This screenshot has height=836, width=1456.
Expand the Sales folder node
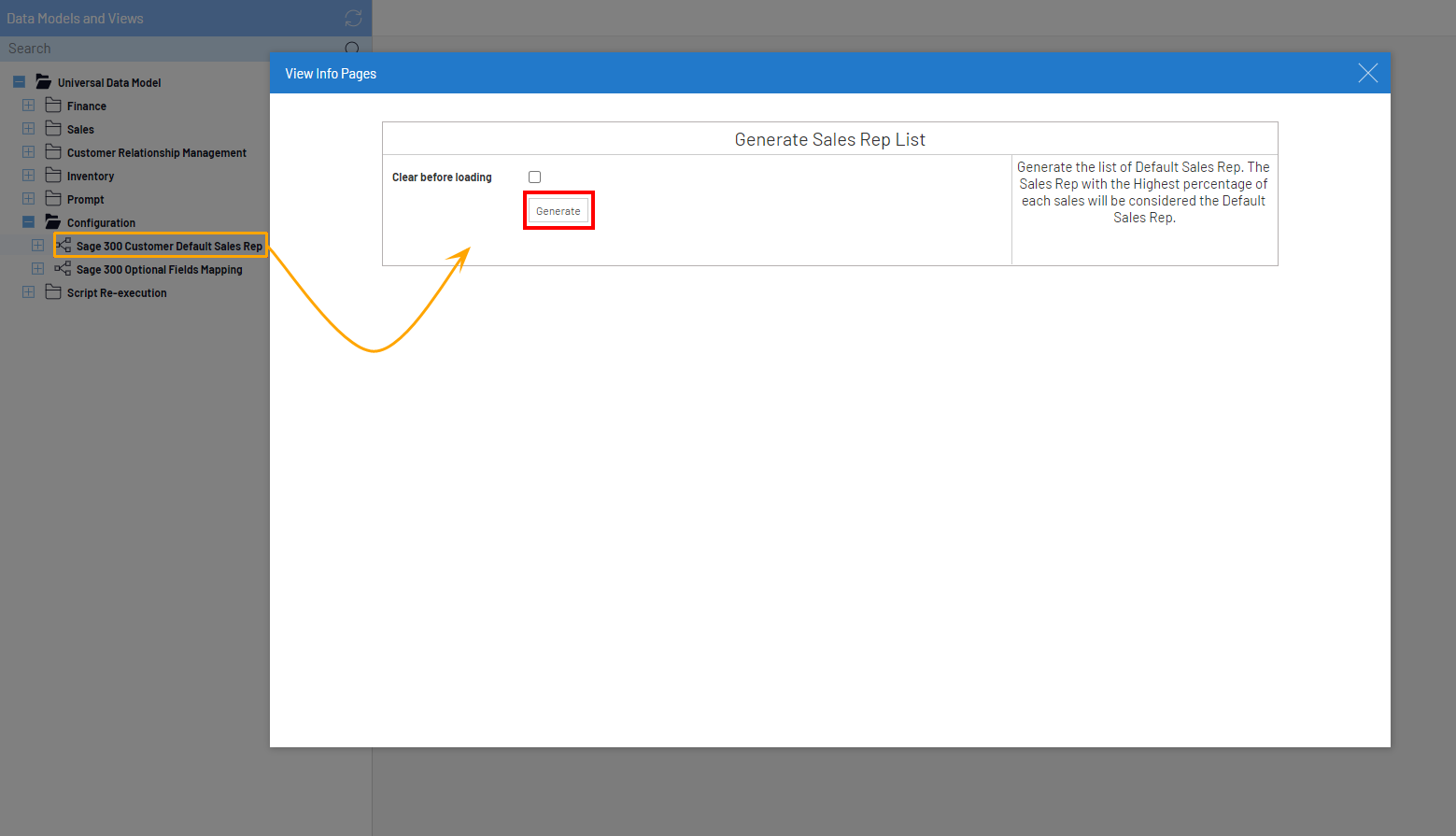pos(28,129)
